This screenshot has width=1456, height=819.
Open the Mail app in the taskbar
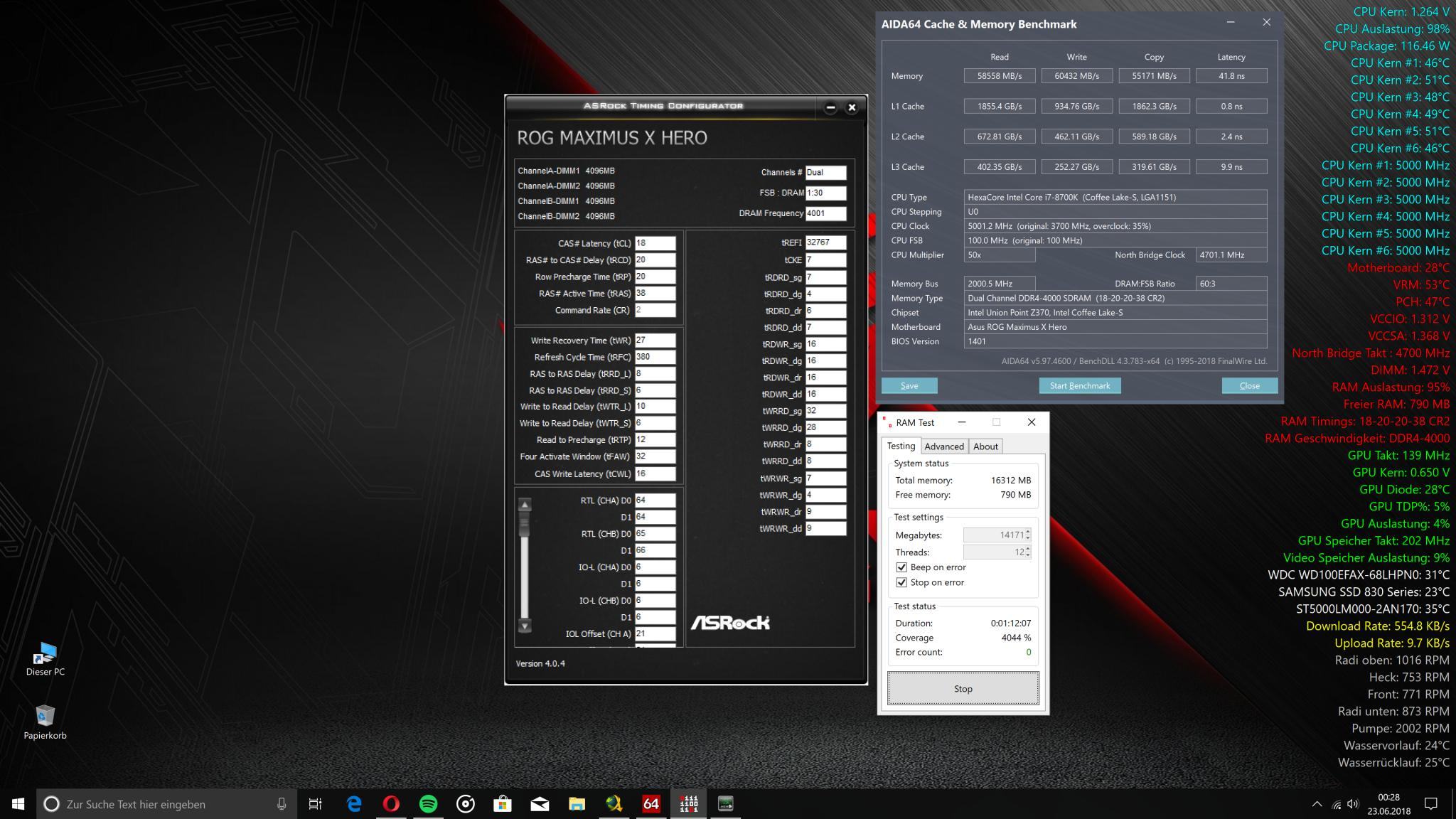coord(540,804)
